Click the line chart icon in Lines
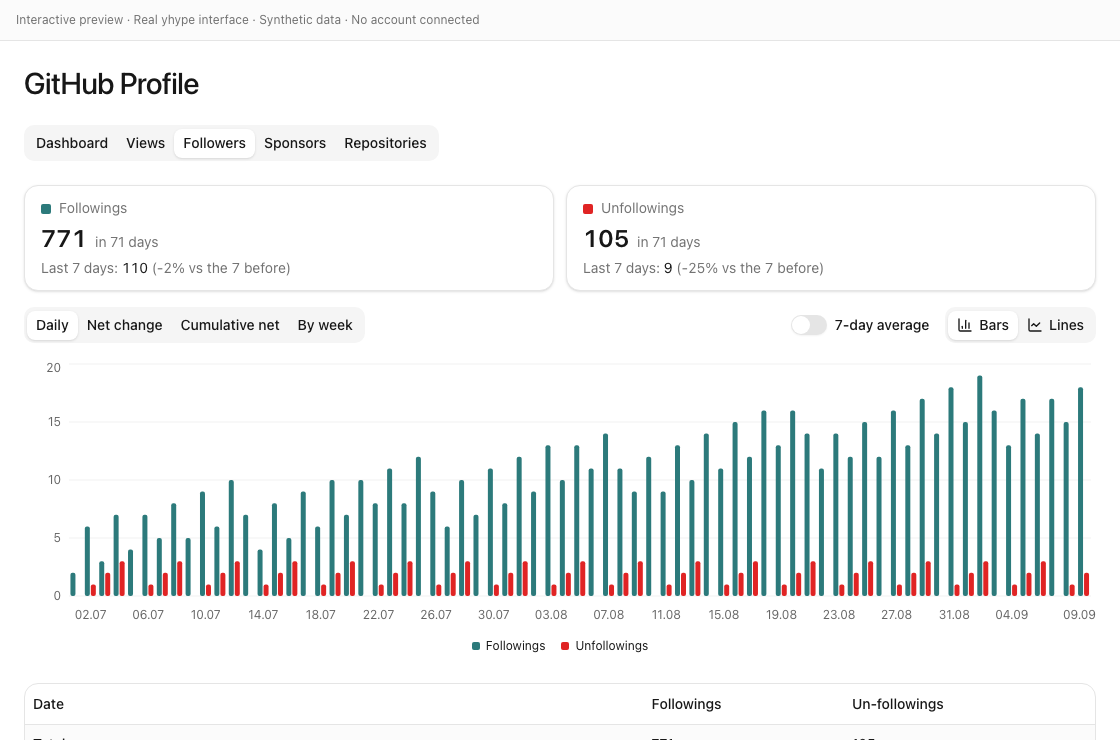 [1034, 325]
